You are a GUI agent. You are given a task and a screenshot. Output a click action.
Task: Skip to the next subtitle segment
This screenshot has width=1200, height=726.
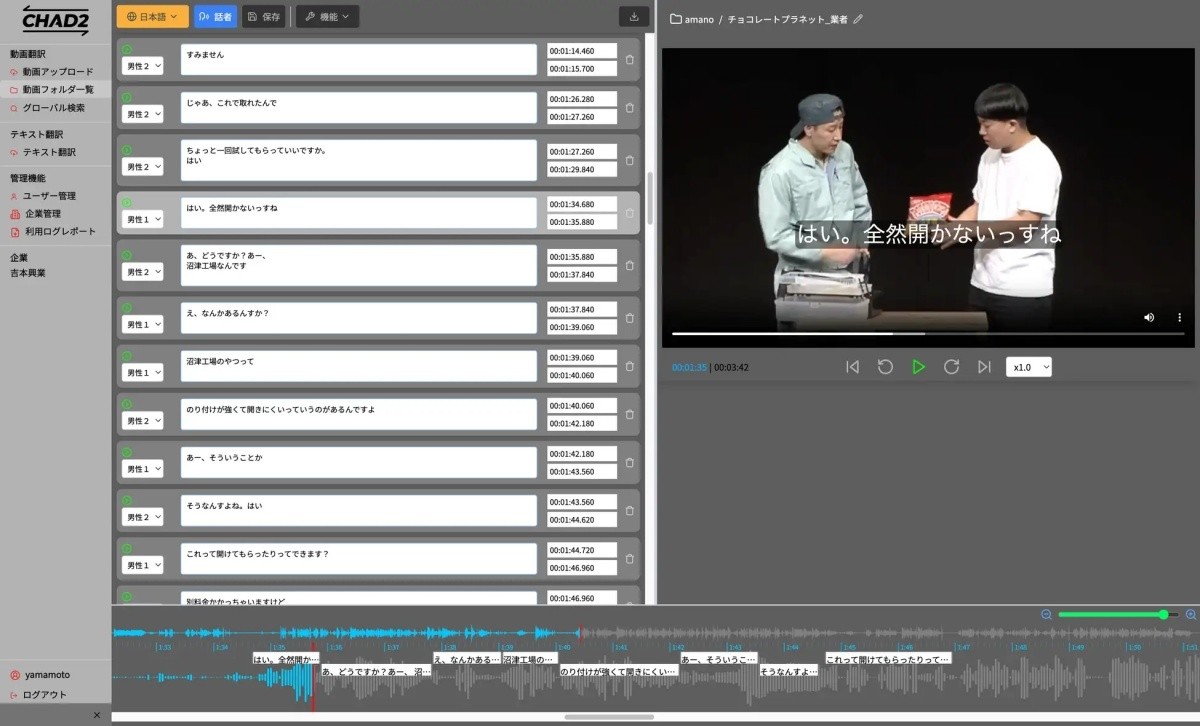coord(984,367)
